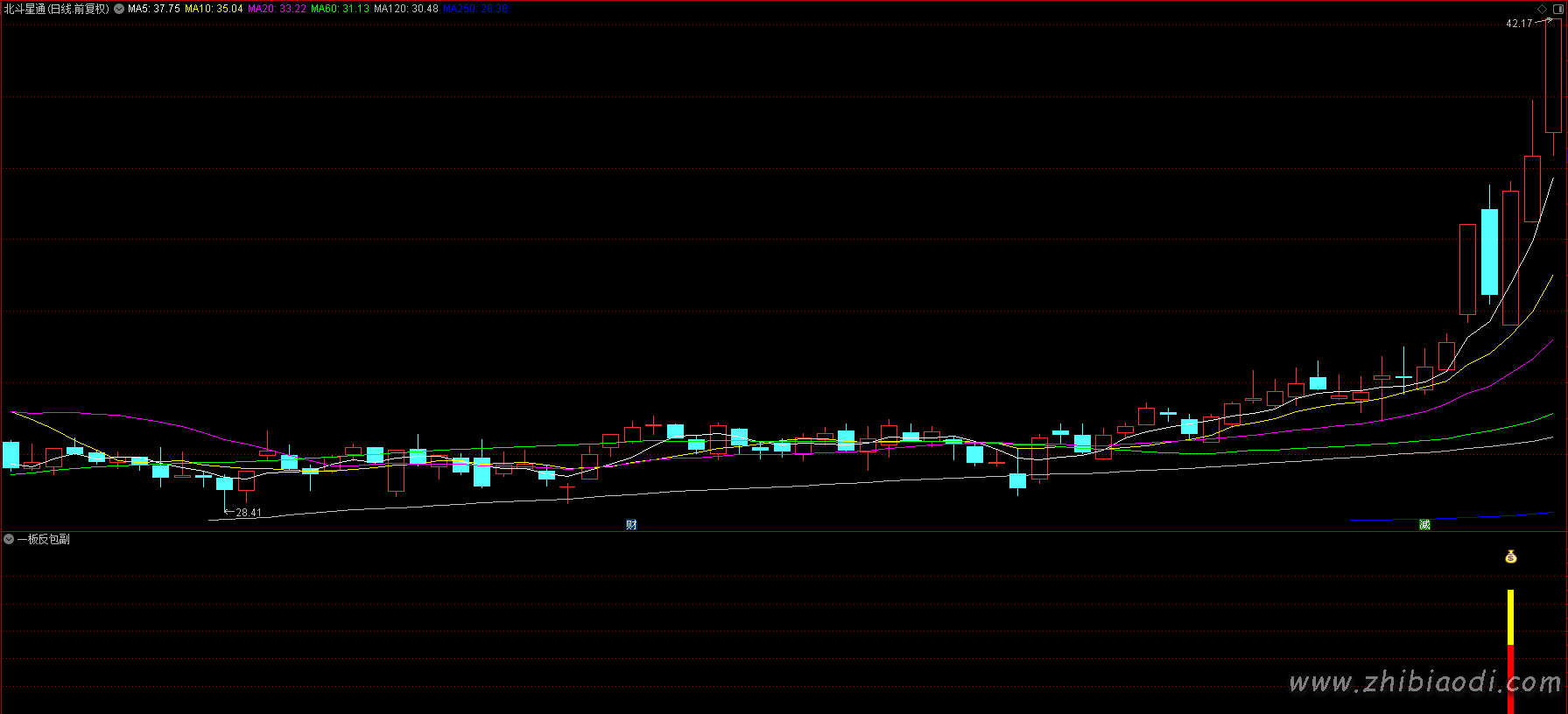Click the green MA60: 31.13 label
Image resolution: width=1568 pixels, height=714 pixels.
pos(340,9)
